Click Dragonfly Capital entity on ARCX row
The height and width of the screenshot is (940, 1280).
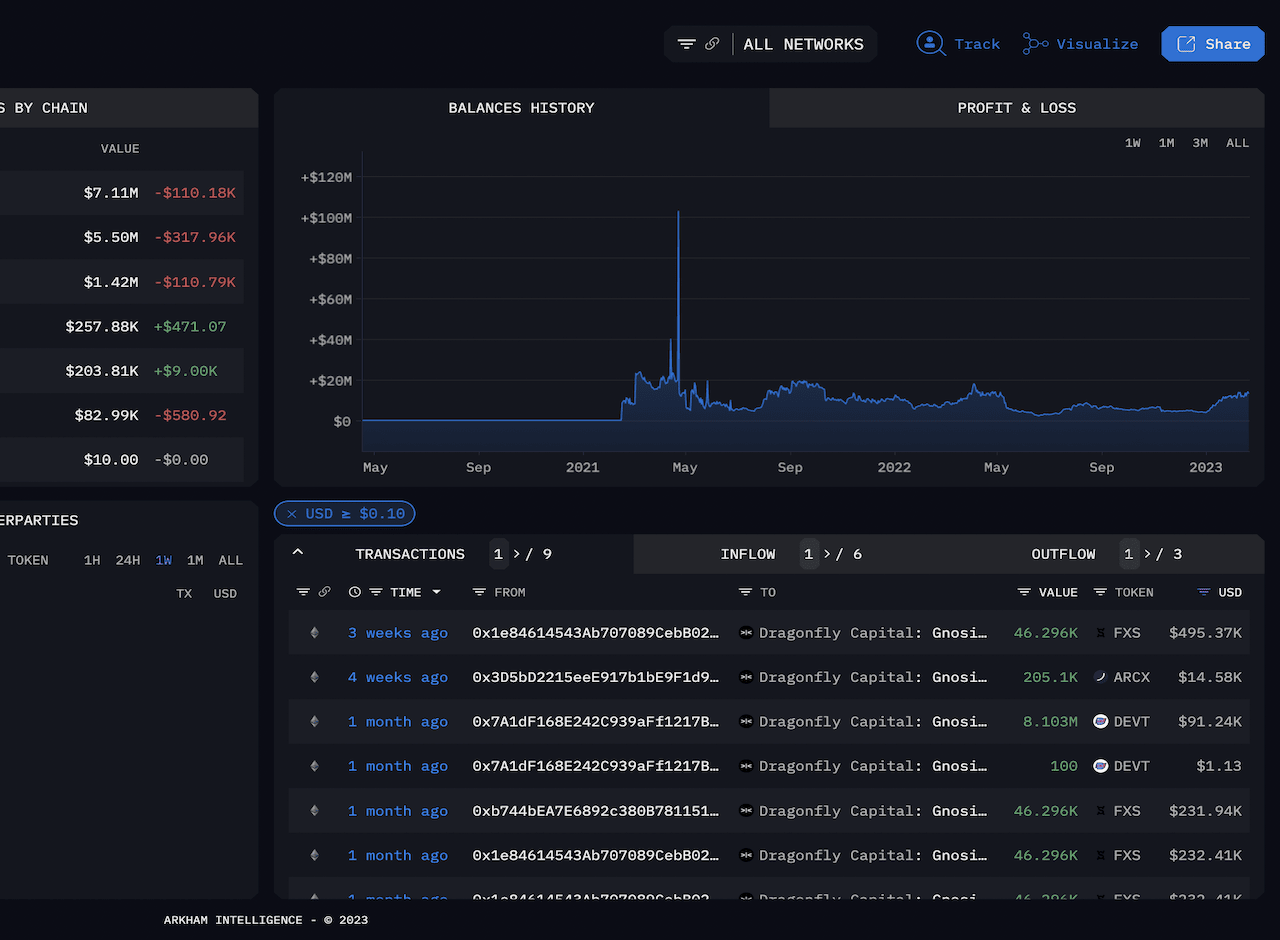point(874,677)
